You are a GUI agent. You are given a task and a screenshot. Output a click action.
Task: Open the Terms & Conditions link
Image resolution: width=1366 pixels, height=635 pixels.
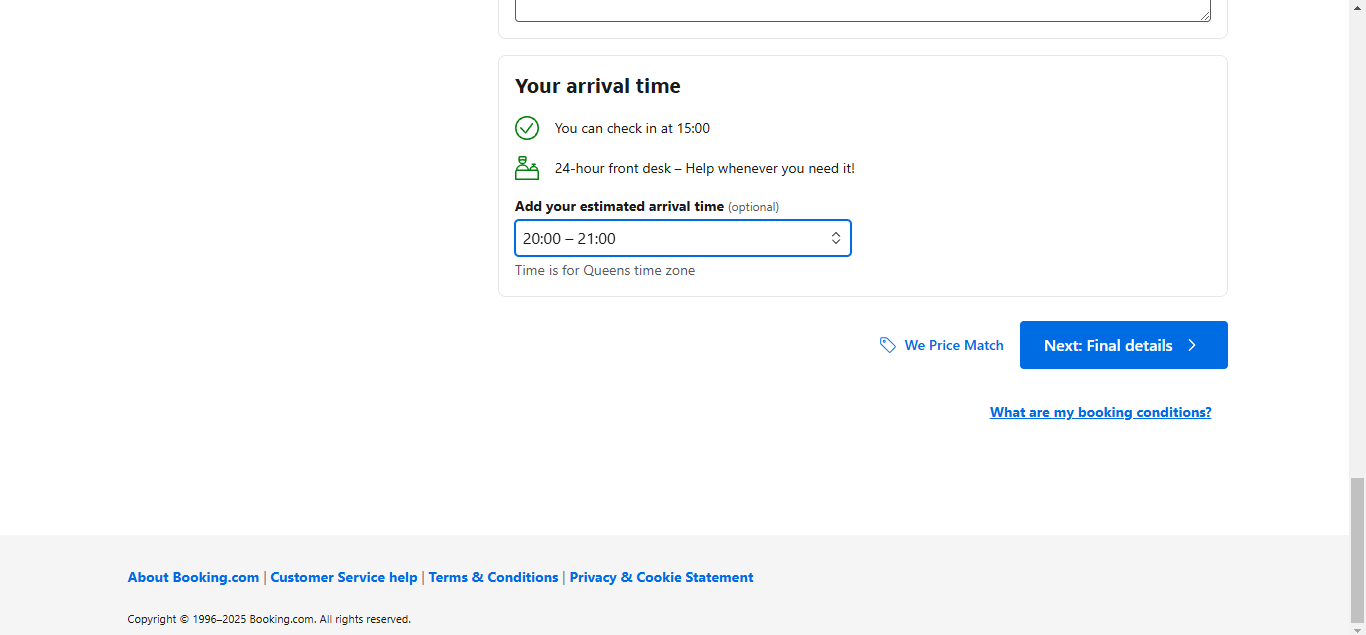(493, 577)
